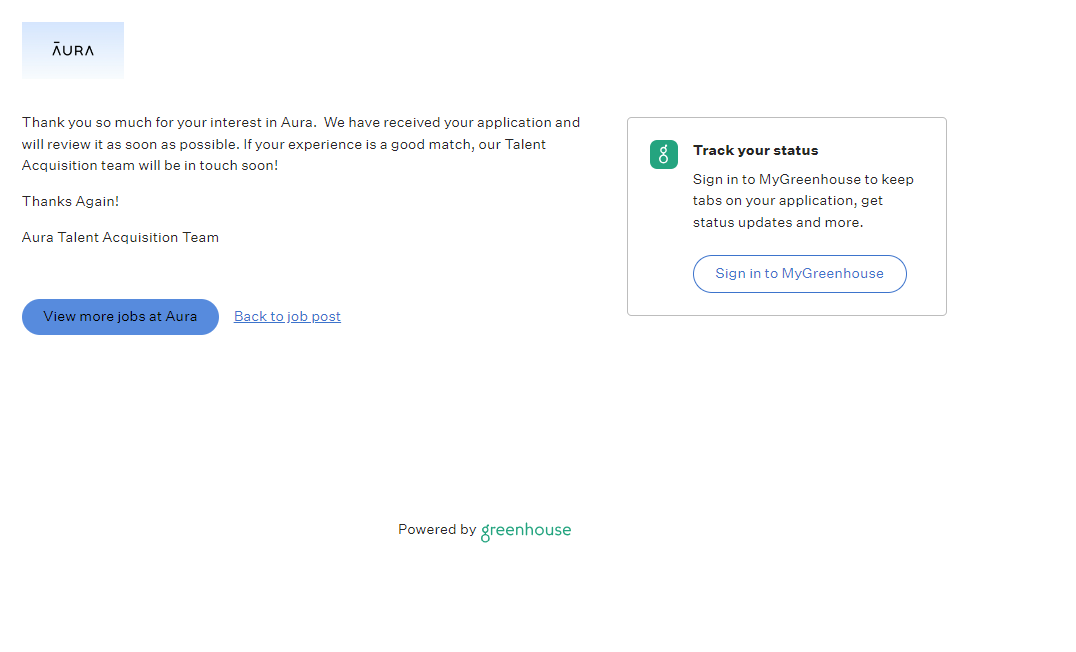
Task: Click the Track your status heading
Action: point(755,150)
